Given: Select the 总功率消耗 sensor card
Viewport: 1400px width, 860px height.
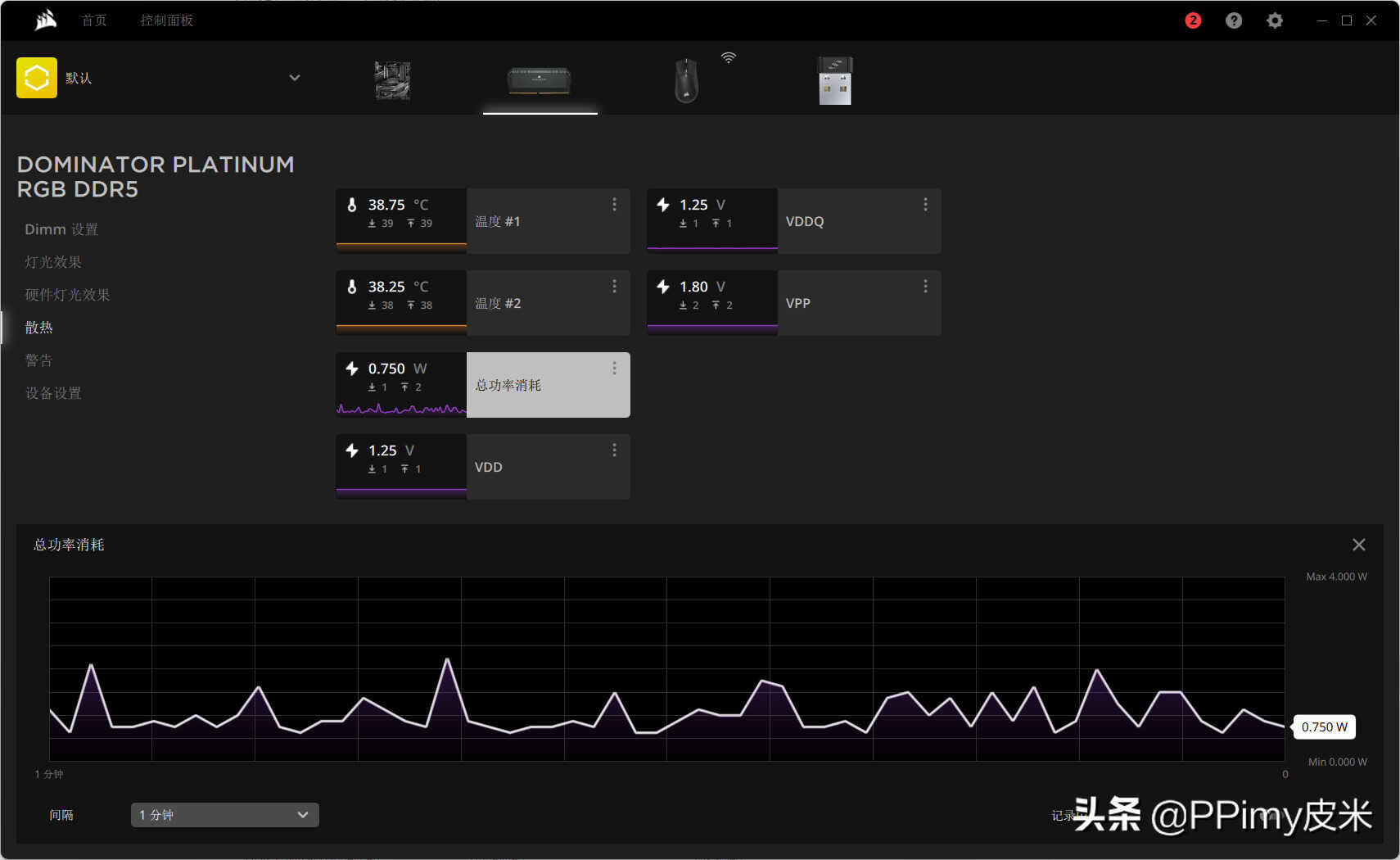Looking at the screenshot, I should (483, 385).
